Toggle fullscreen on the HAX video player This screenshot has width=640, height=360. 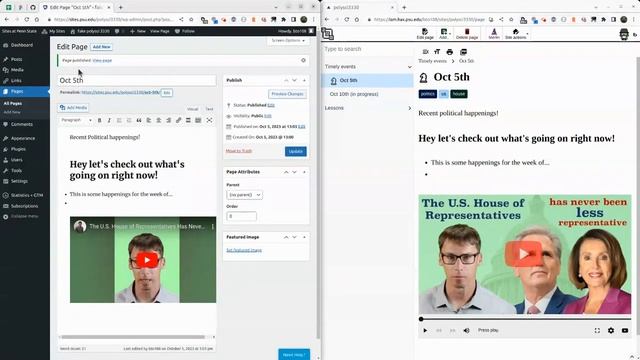tap(597, 330)
